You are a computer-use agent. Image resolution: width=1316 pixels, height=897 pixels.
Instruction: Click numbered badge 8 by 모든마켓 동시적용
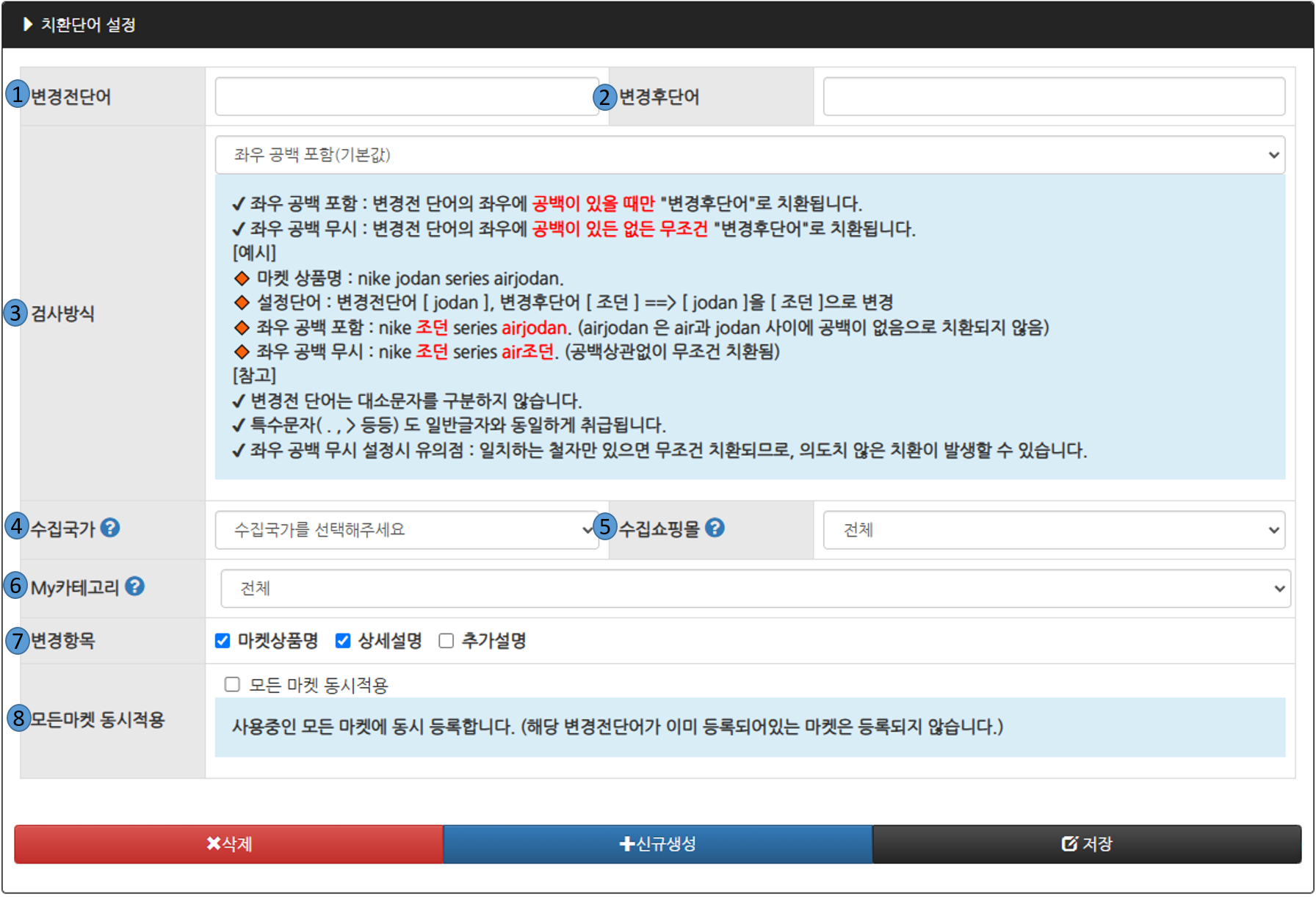pyautogui.click(x=18, y=718)
